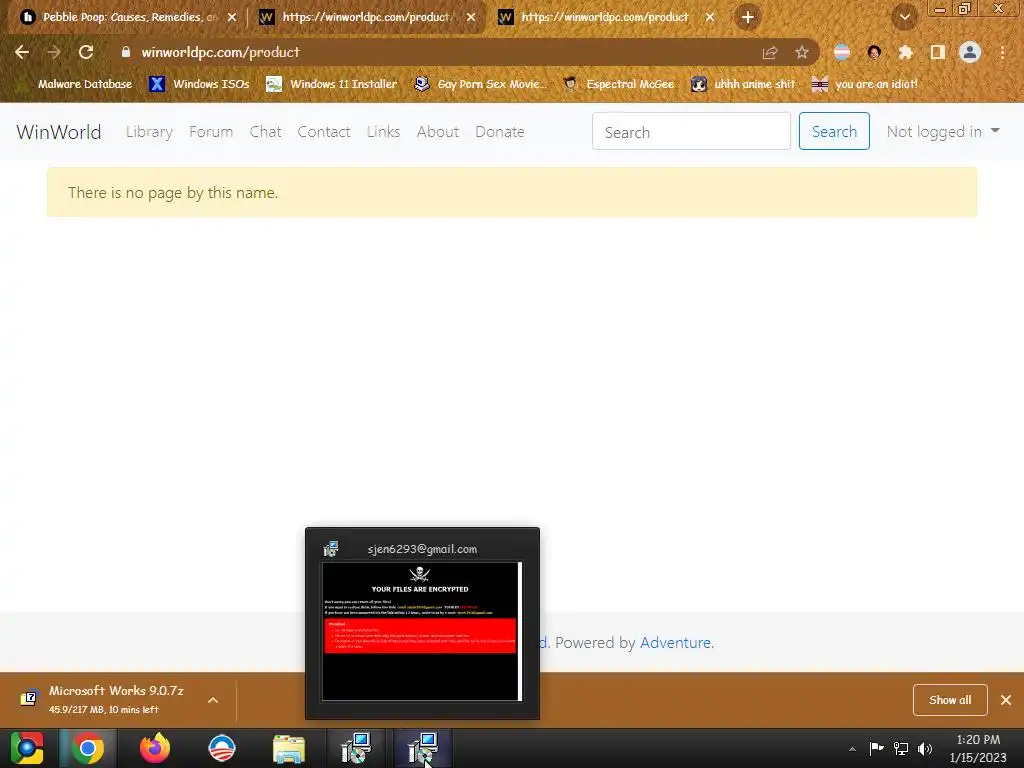This screenshot has width=1024, height=768.
Task: Open File Explorer from taskbar
Action: tap(289, 748)
